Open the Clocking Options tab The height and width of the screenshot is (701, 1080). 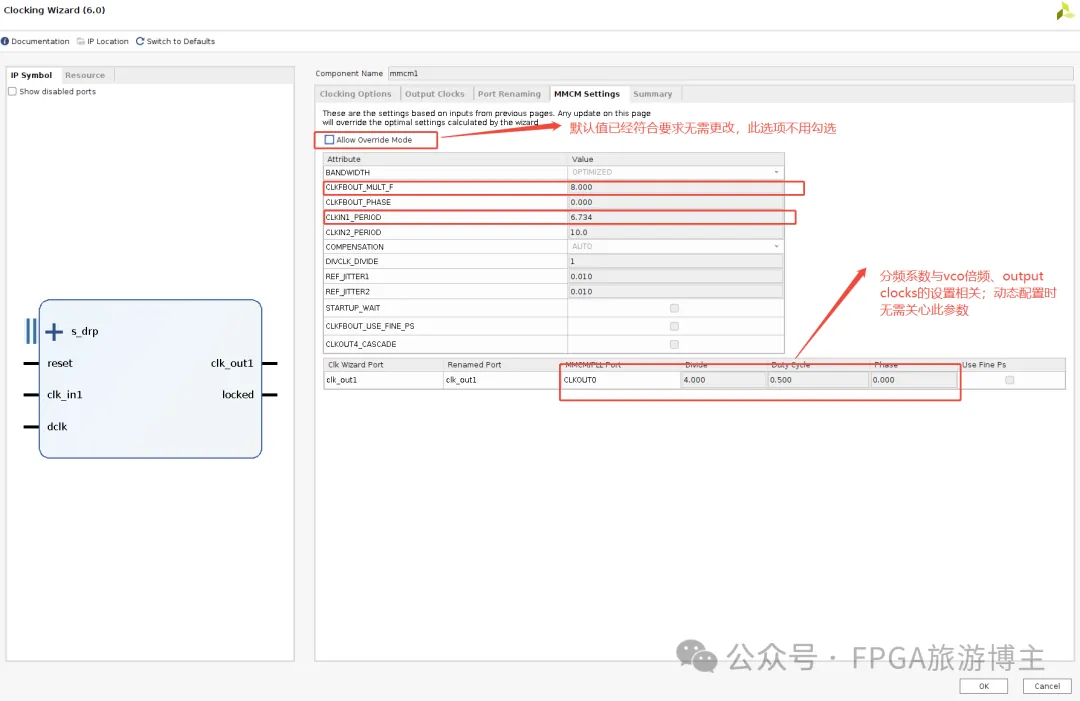click(355, 94)
